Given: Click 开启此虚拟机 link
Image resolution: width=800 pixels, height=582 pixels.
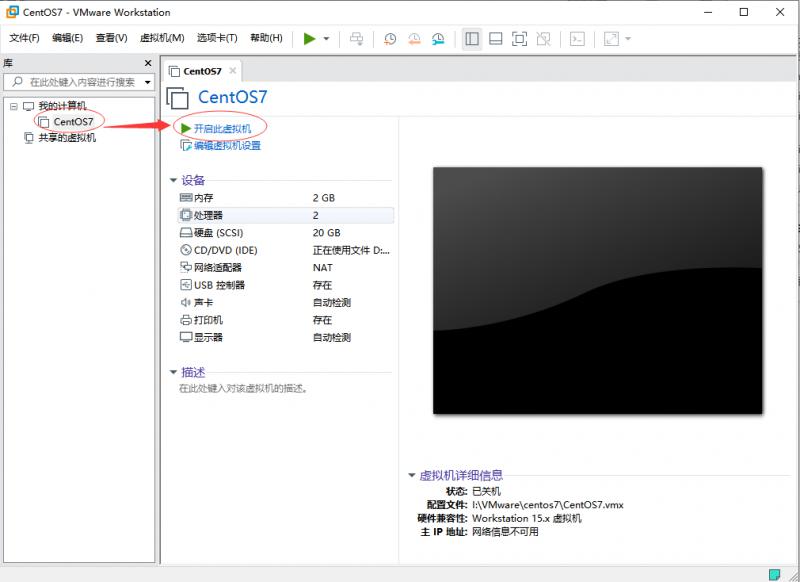Looking at the screenshot, I should [x=222, y=129].
